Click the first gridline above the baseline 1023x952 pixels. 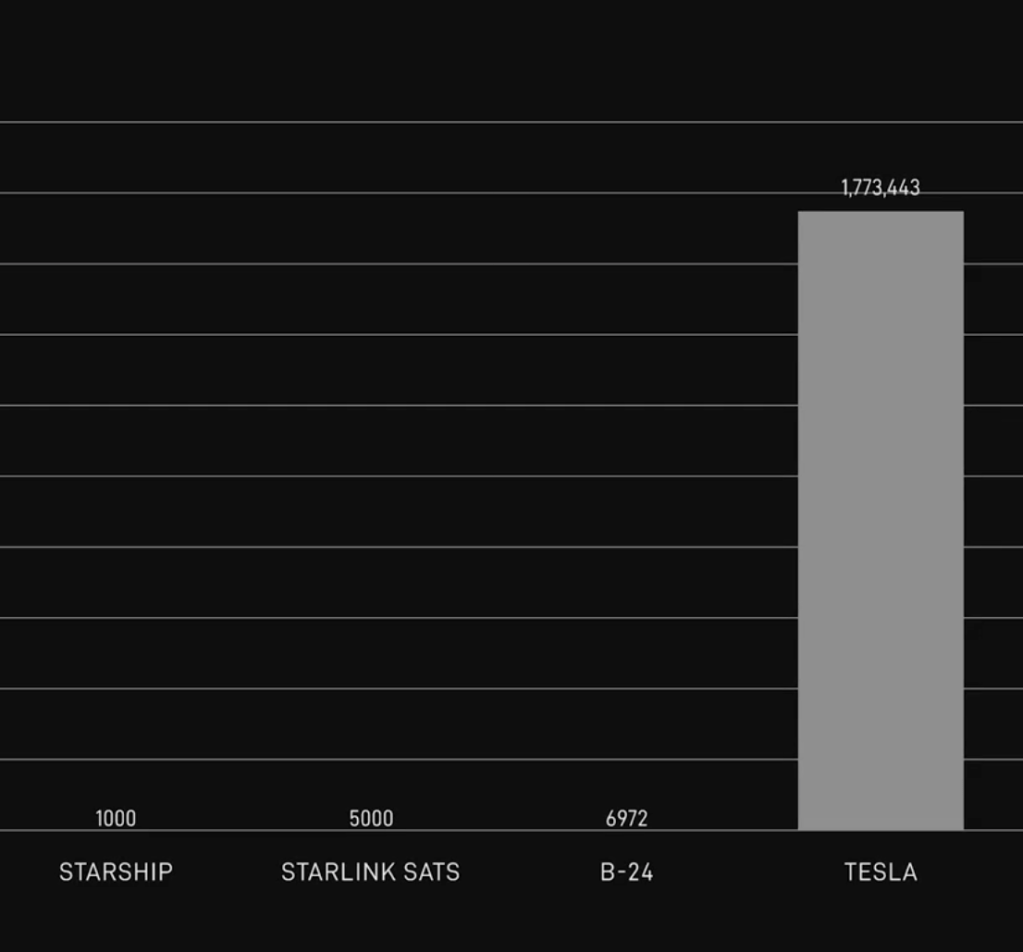pyautogui.click(x=400, y=759)
